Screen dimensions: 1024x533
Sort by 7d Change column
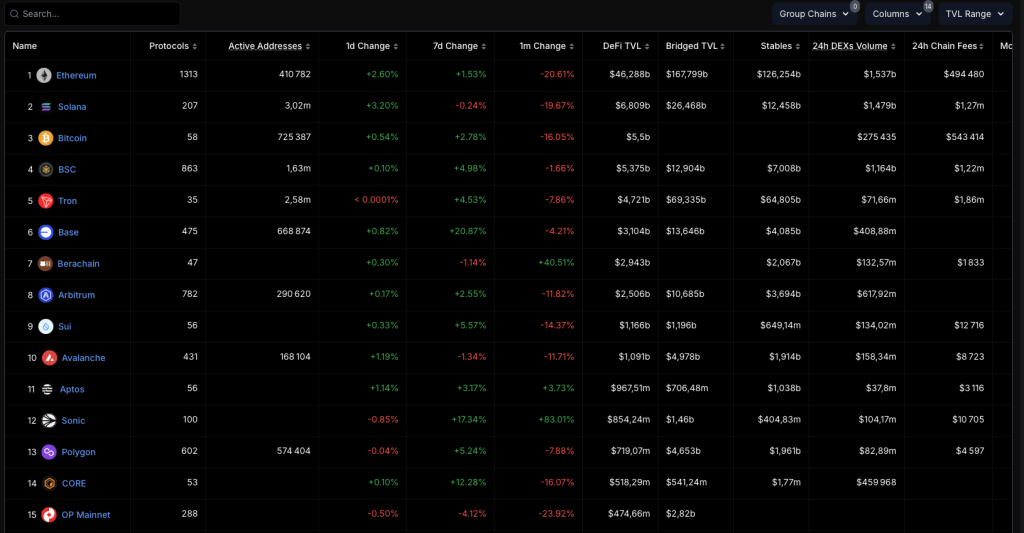tap(459, 46)
